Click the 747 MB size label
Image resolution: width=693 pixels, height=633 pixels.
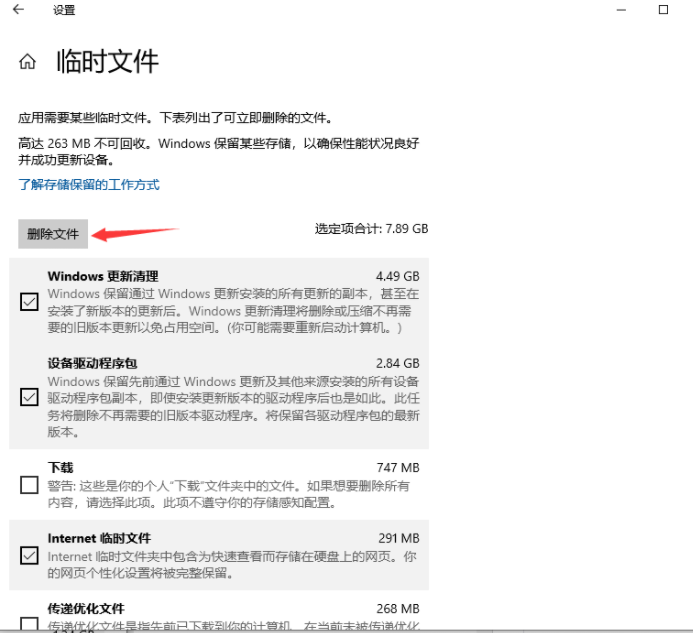[x=397, y=467]
